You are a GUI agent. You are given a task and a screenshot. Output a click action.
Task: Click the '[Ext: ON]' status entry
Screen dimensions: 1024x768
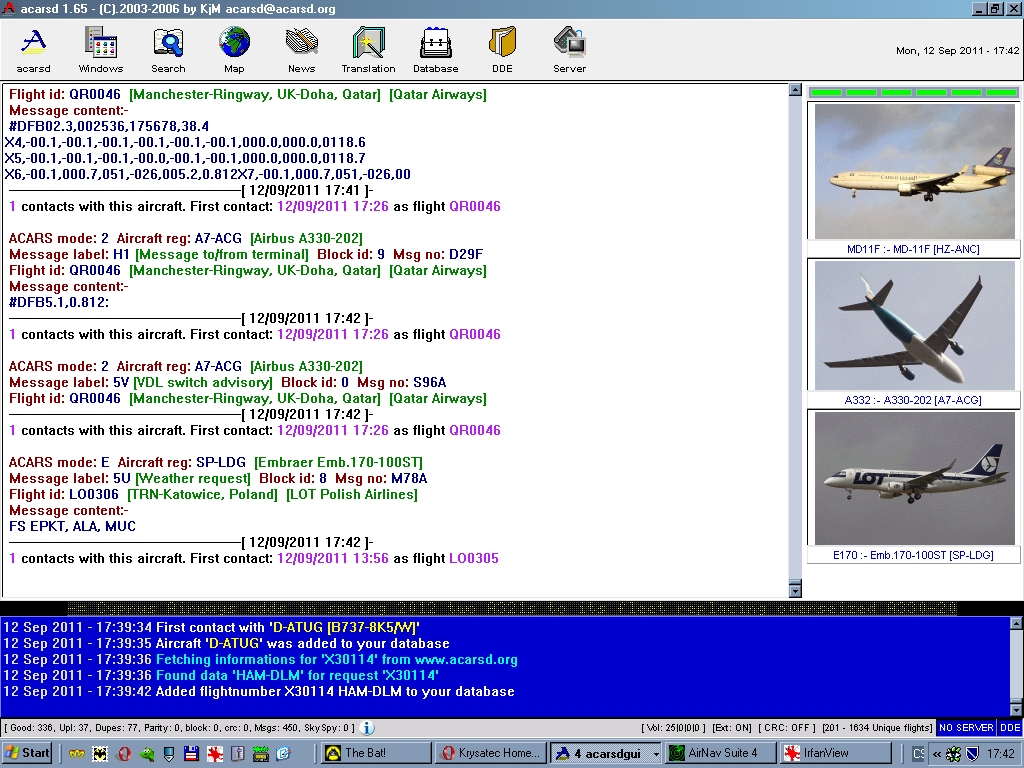tap(732, 728)
